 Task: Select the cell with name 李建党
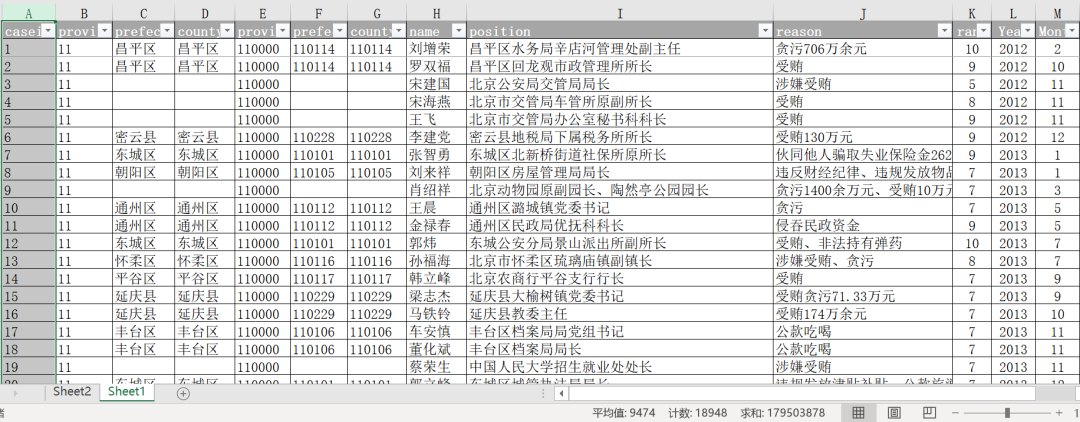pos(437,136)
